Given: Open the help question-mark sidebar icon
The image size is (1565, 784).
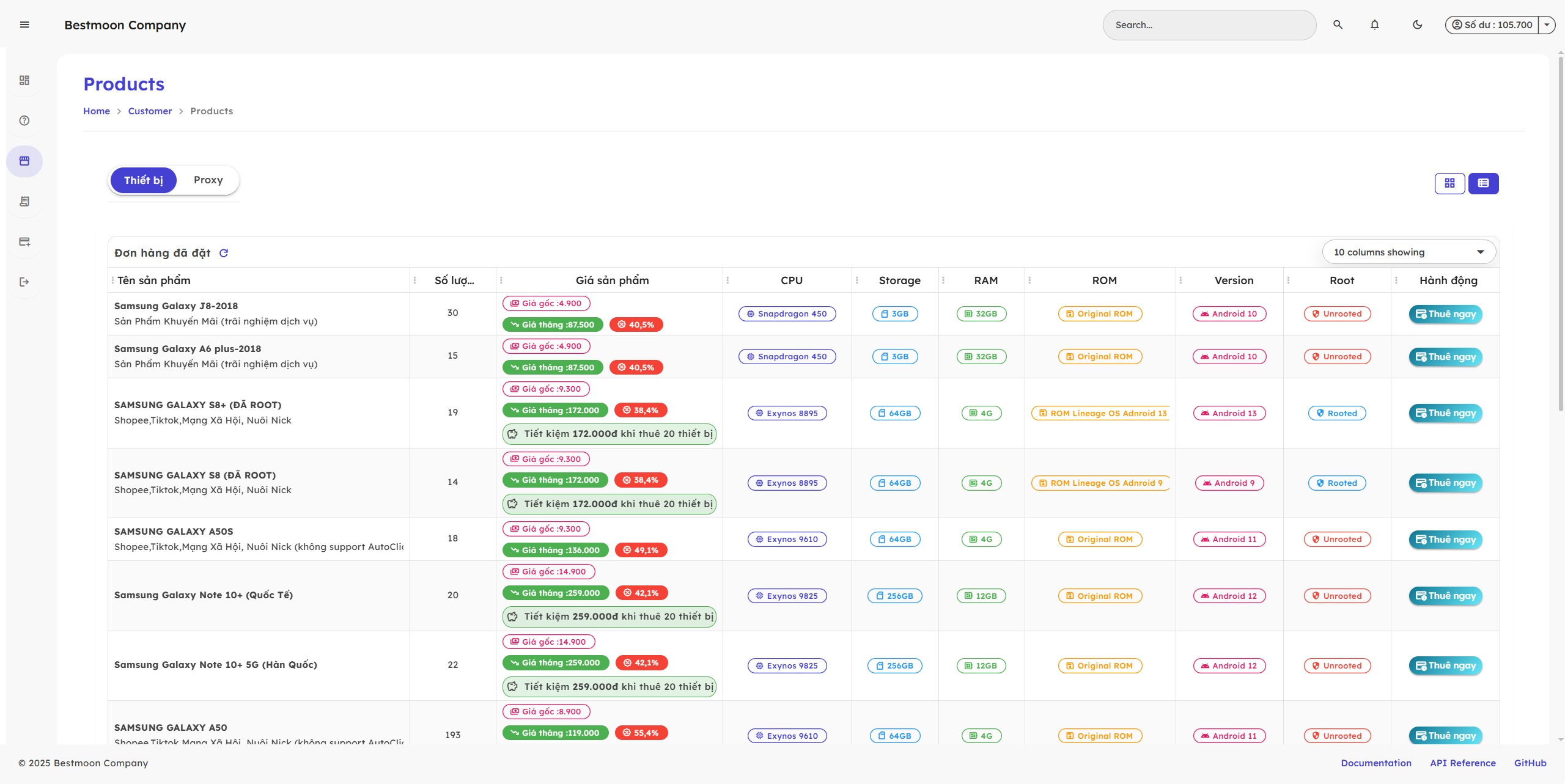Looking at the screenshot, I should coord(24,120).
